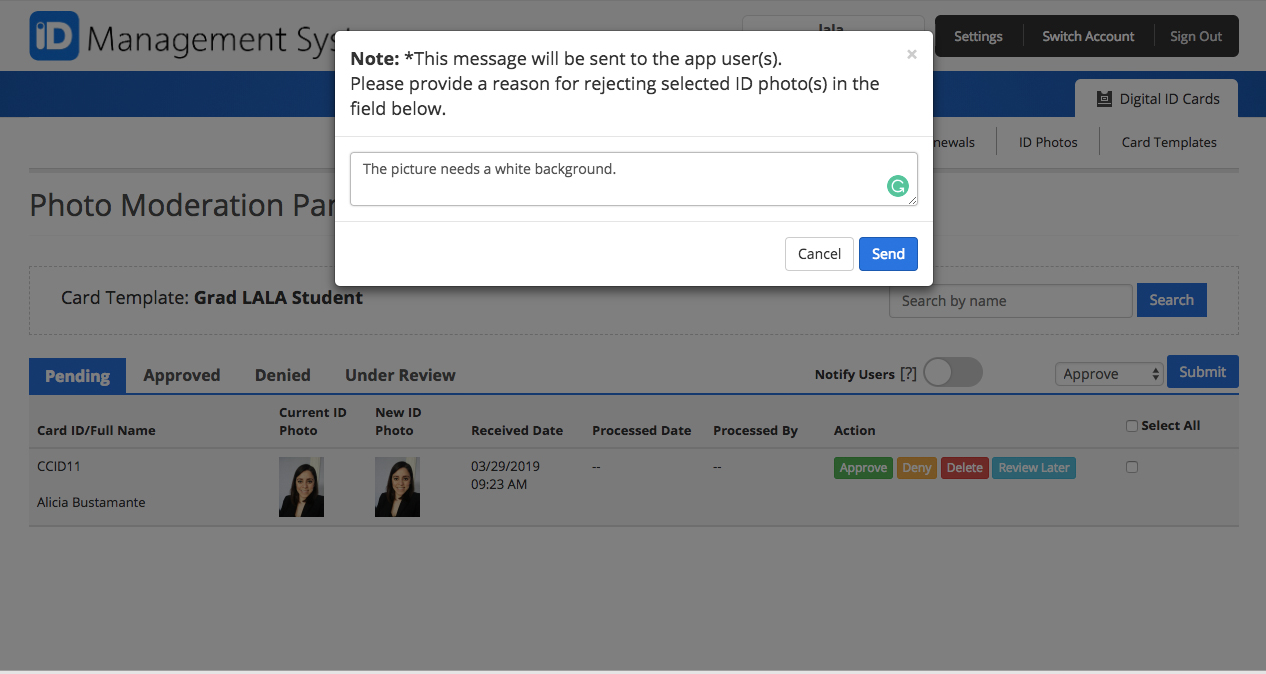1266x674 pixels.
Task: Switch to the Under Review tab
Action: pyautogui.click(x=400, y=375)
